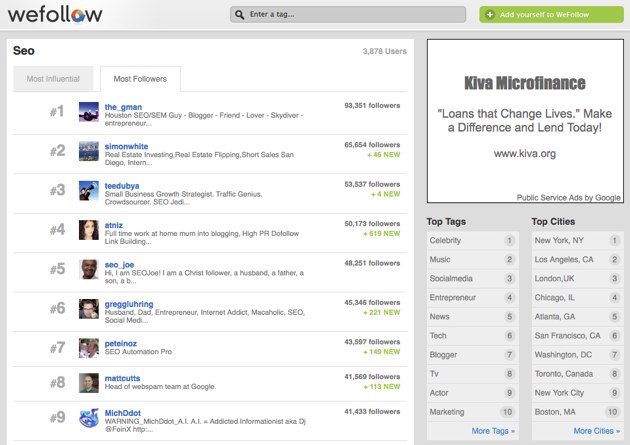Click +221 NEW indicator for greggluhring
This screenshot has width=630, height=445.
pos(381,312)
